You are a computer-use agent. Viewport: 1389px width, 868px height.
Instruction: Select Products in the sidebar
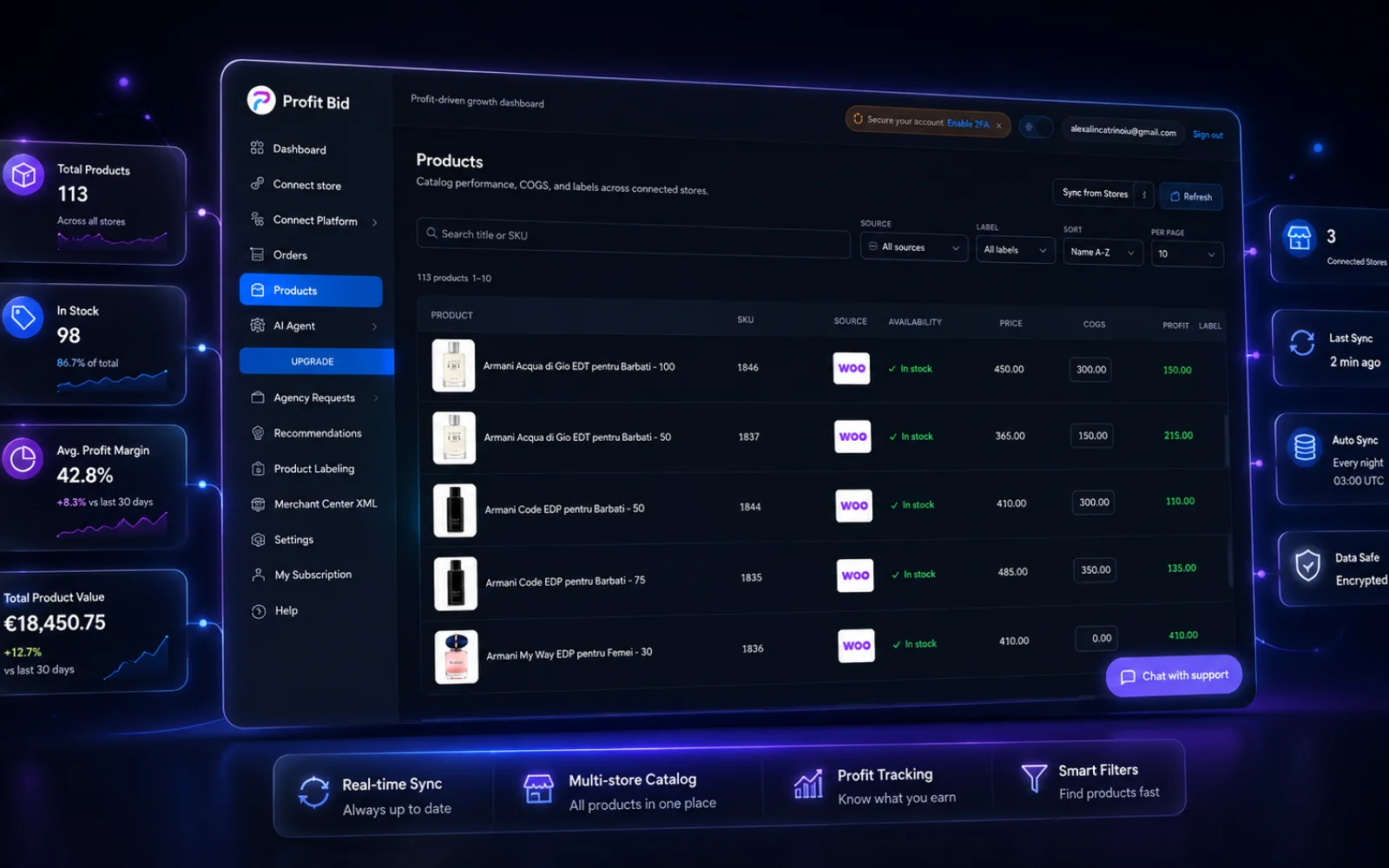tap(311, 291)
